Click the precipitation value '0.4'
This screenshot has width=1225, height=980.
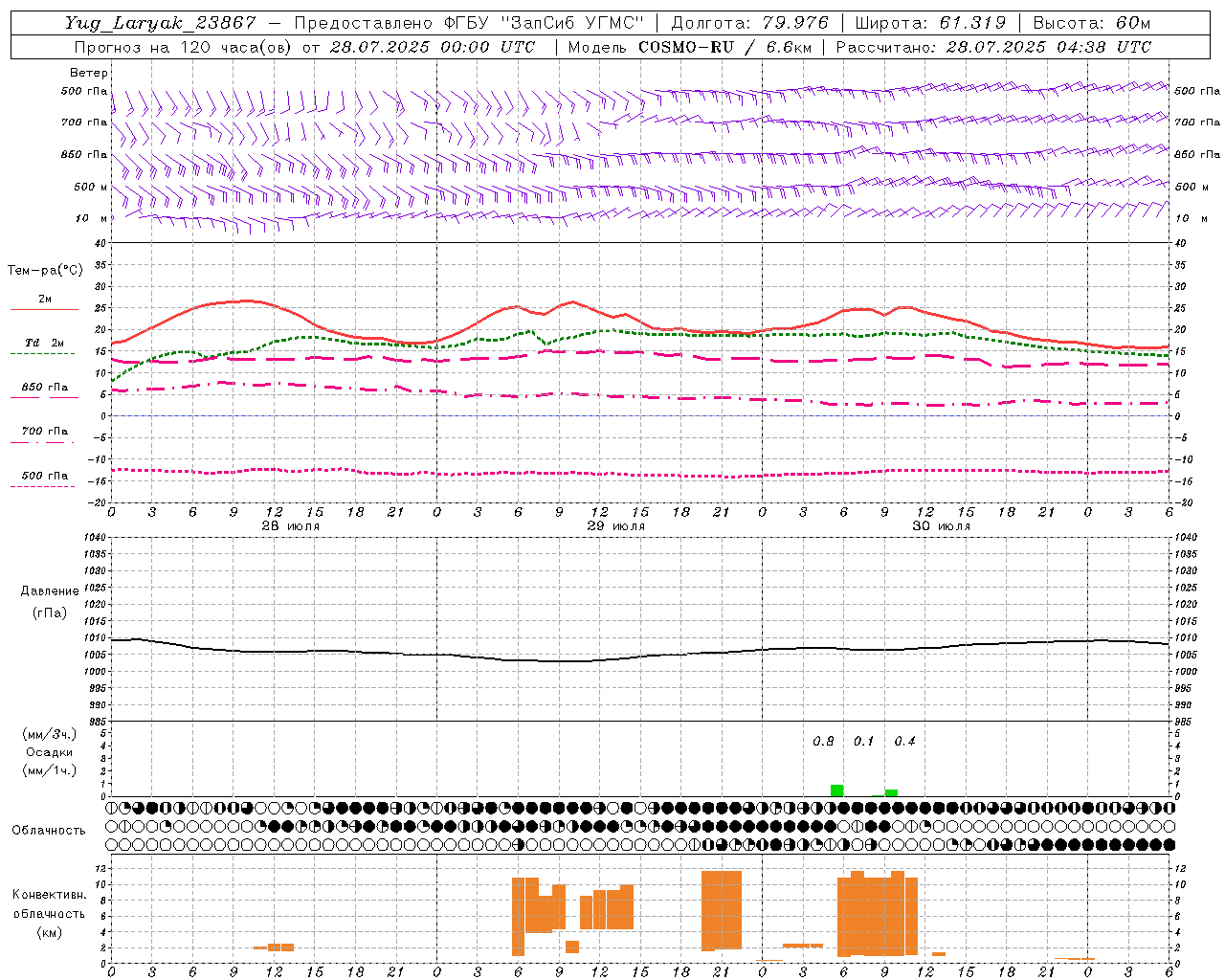click(x=904, y=741)
